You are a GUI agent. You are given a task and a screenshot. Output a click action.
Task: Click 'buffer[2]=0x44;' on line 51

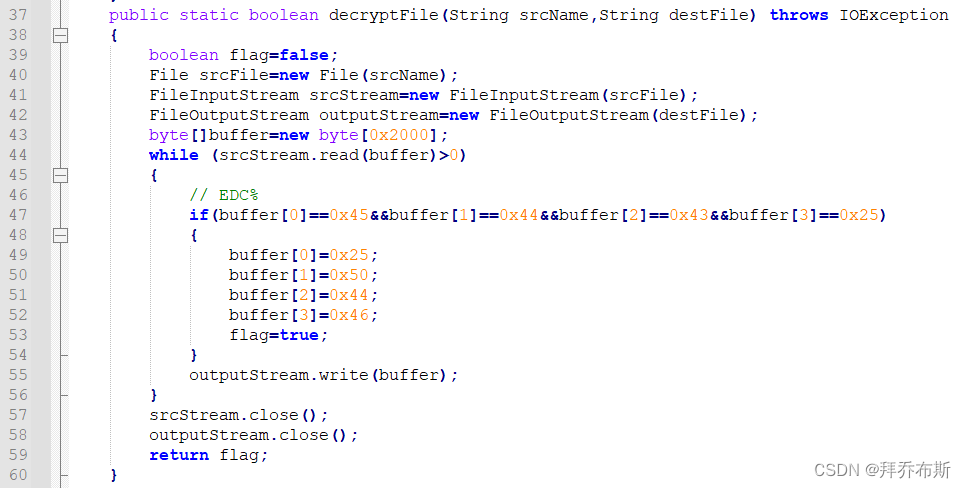coord(303,295)
